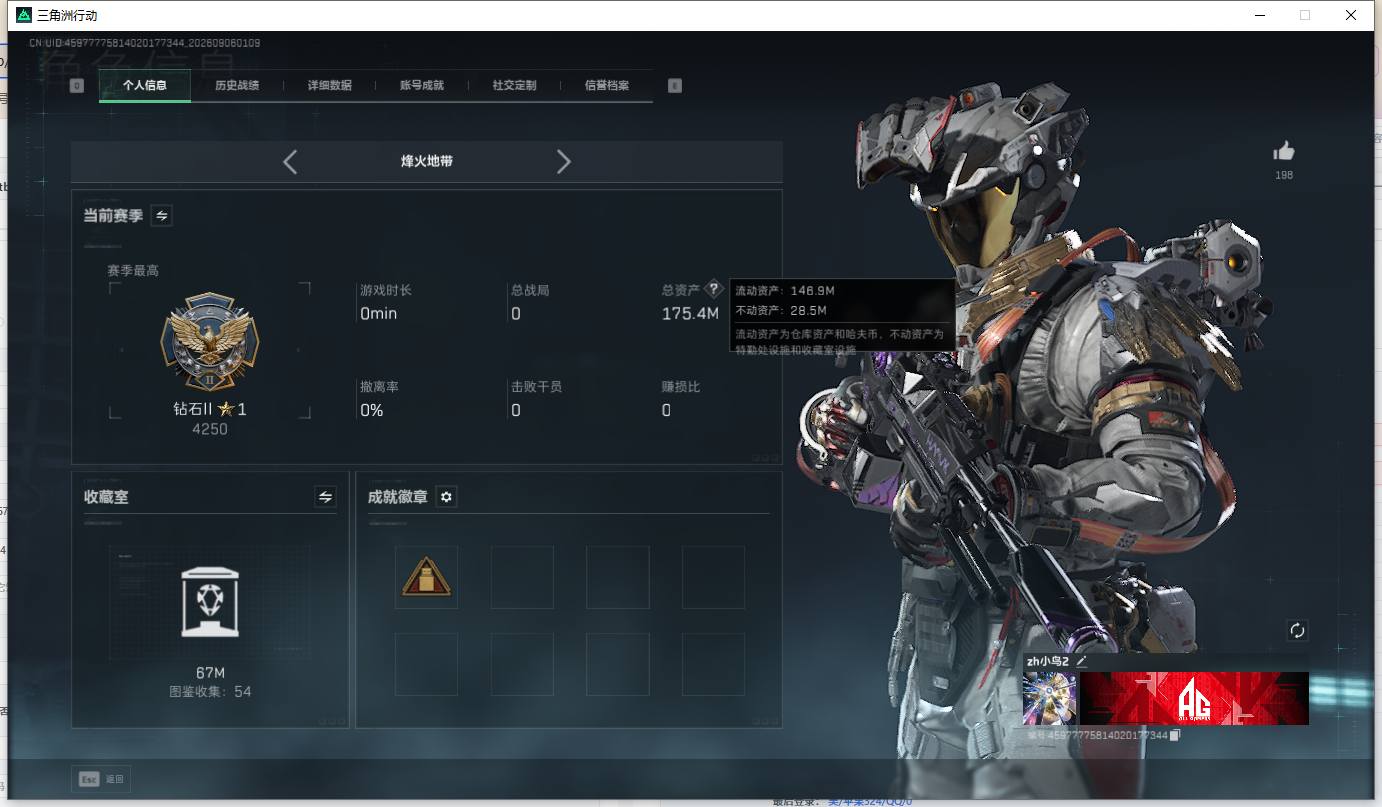Click the 烽火地带 mode title

427,161
